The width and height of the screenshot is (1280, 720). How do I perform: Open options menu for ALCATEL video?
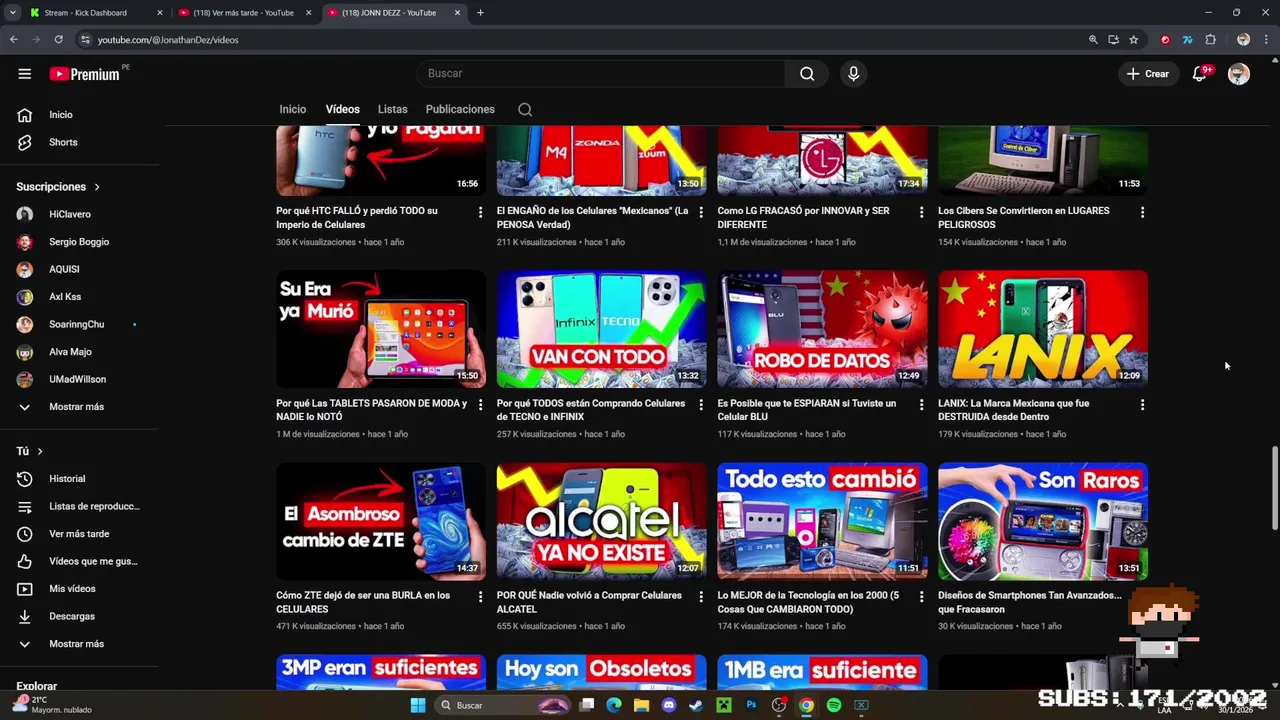point(700,597)
